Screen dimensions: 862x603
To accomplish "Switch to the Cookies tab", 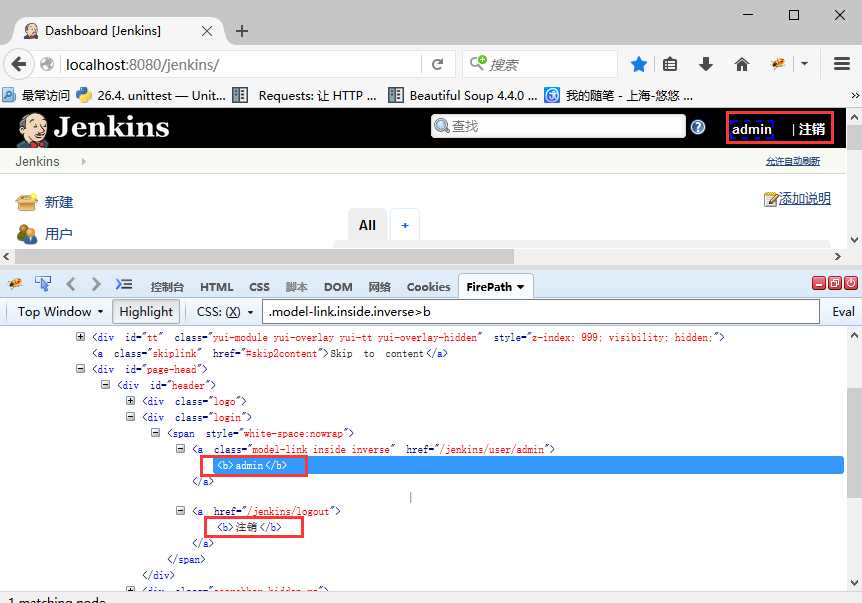I will (428, 287).
